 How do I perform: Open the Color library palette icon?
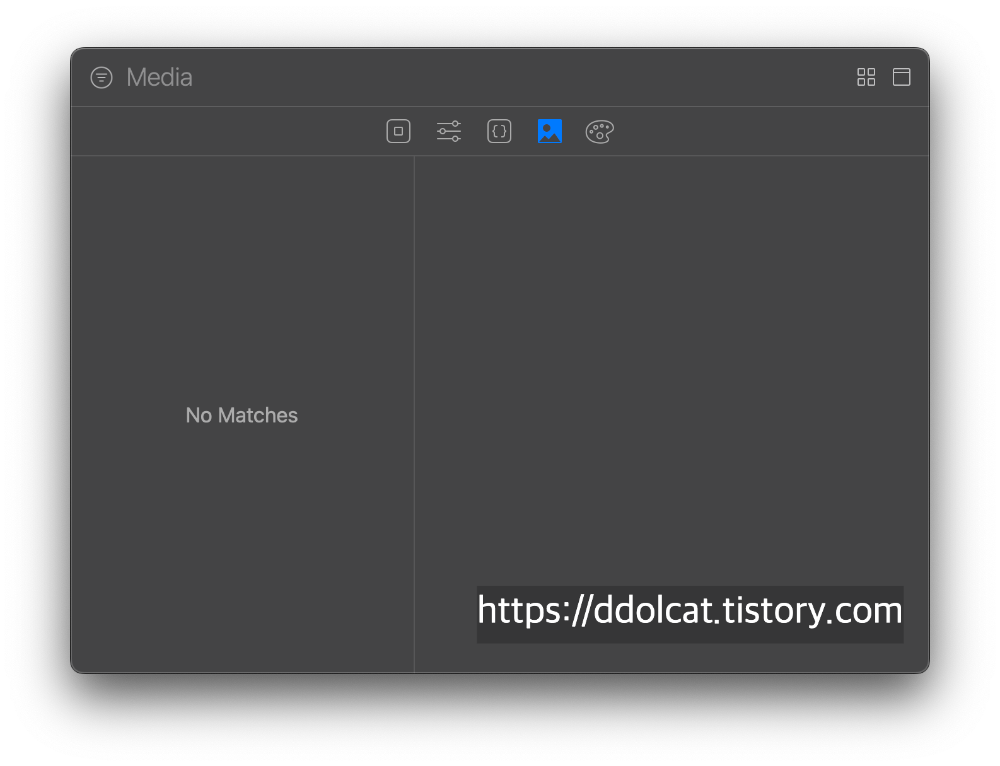point(599,131)
